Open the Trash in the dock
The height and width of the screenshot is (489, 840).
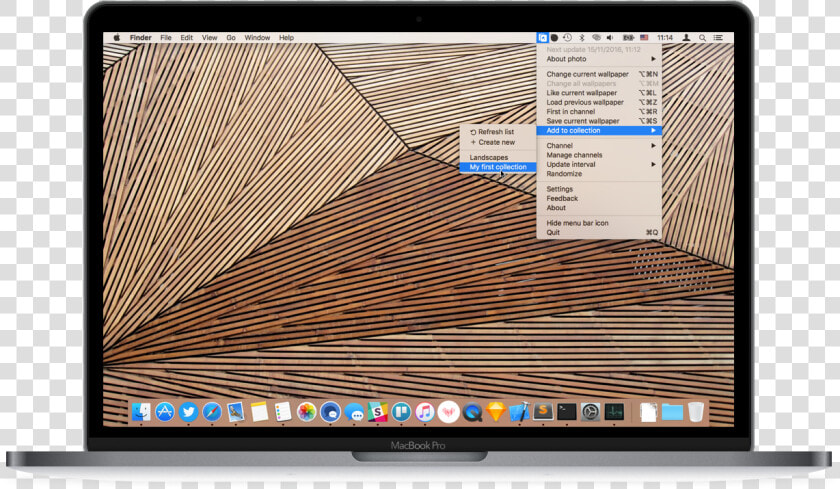(695, 412)
